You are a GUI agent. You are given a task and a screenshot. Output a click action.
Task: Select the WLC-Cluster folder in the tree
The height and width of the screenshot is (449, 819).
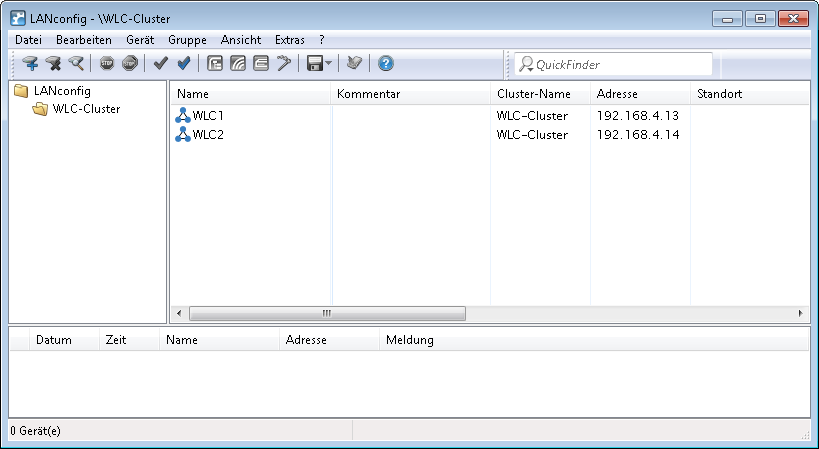pos(85,109)
